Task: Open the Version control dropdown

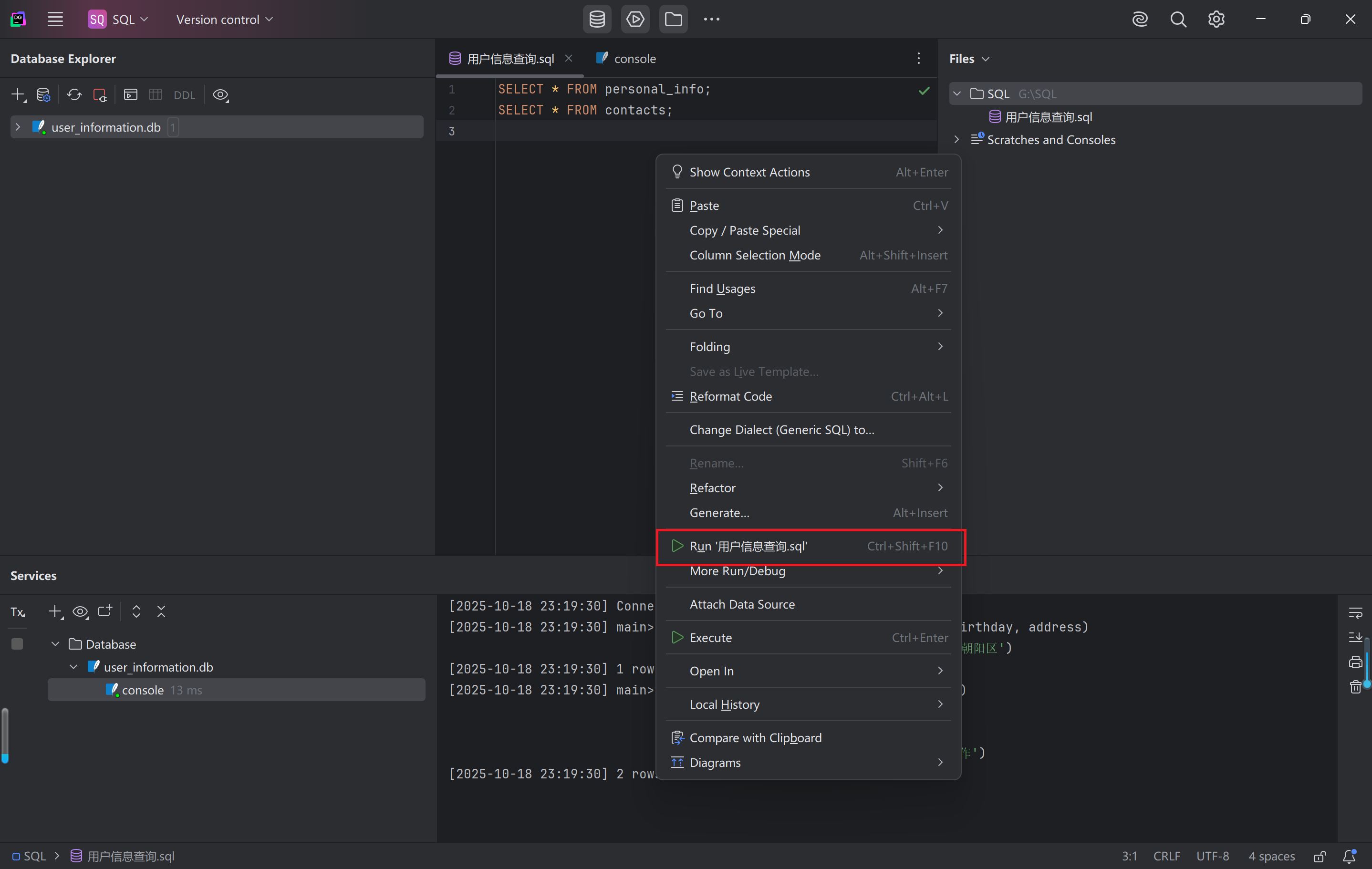Action: tap(225, 20)
